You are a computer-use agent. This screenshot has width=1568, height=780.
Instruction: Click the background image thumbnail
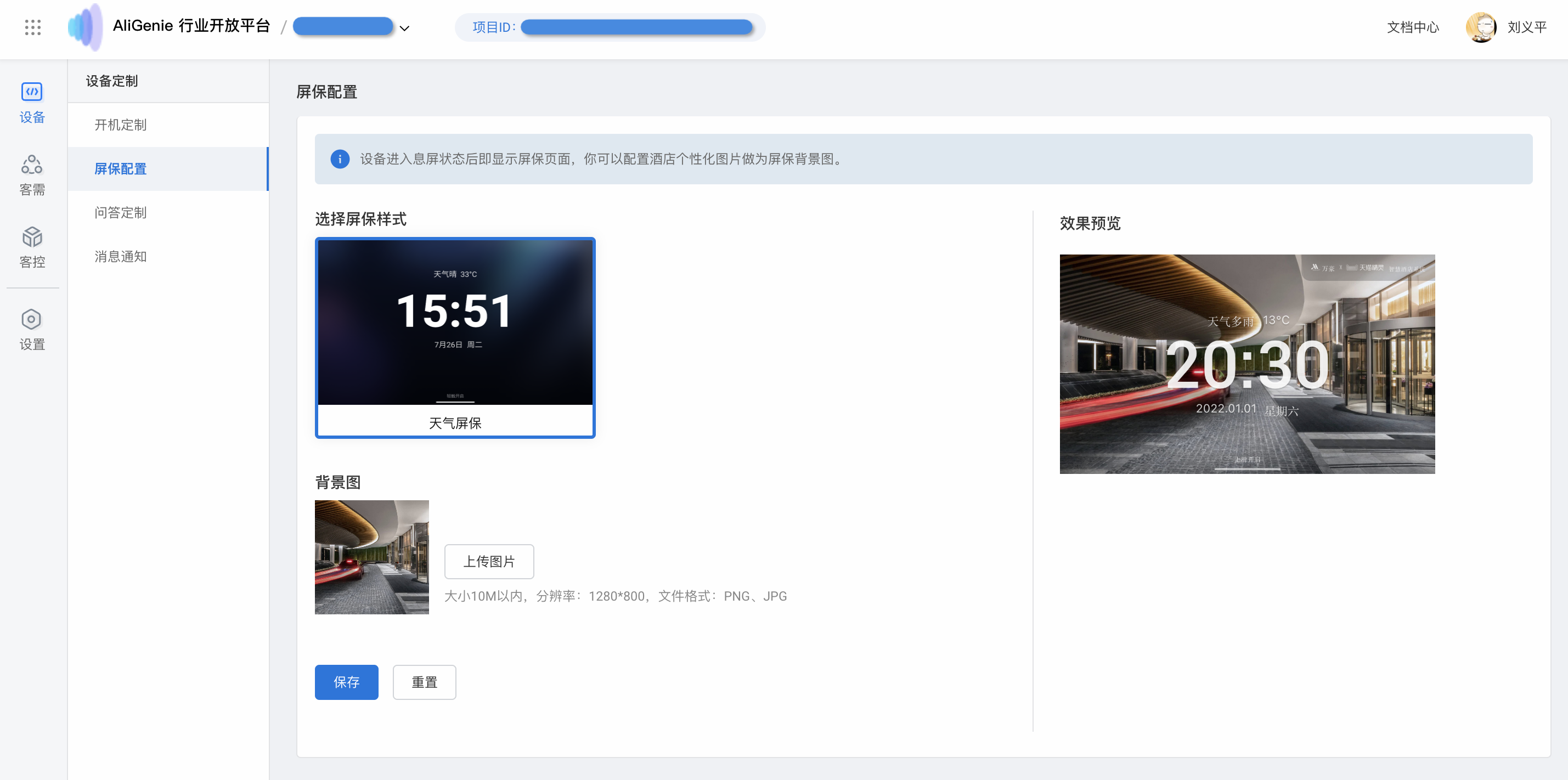[x=371, y=557]
